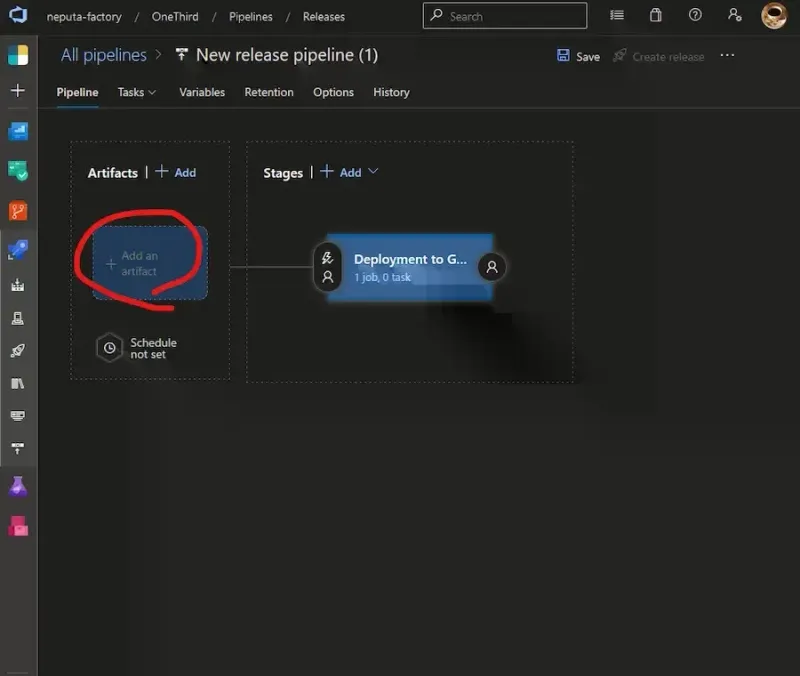Click the Add an artifact box
The image size is (800, 676).
[149, 263]
